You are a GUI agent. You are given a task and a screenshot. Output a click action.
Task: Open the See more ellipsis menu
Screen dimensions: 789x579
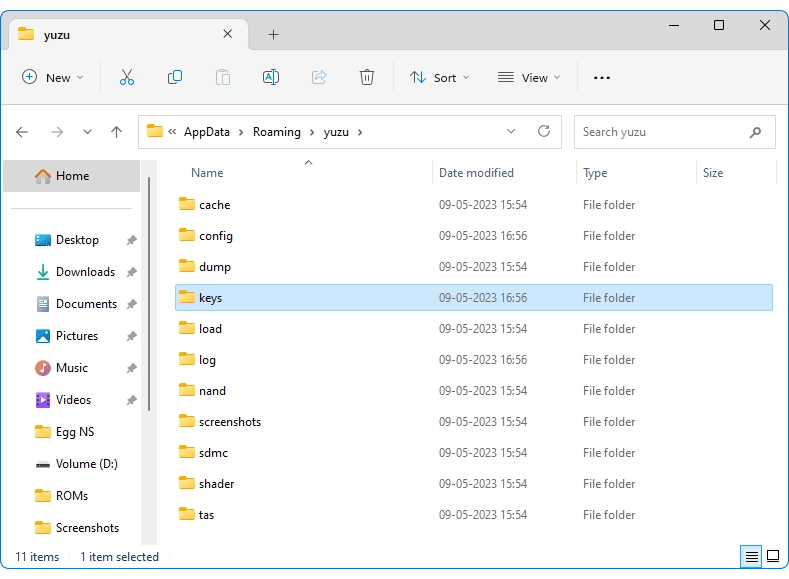pos(602,78)
